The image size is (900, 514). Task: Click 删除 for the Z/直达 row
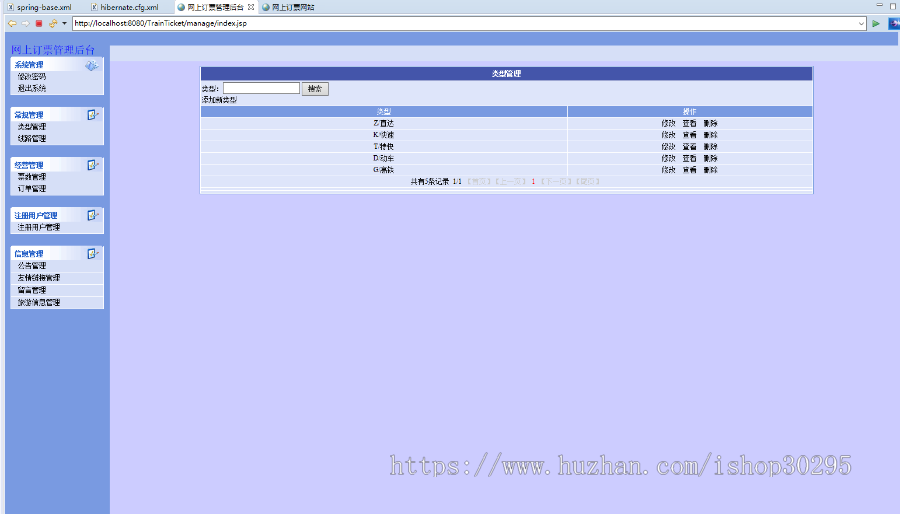711,123
